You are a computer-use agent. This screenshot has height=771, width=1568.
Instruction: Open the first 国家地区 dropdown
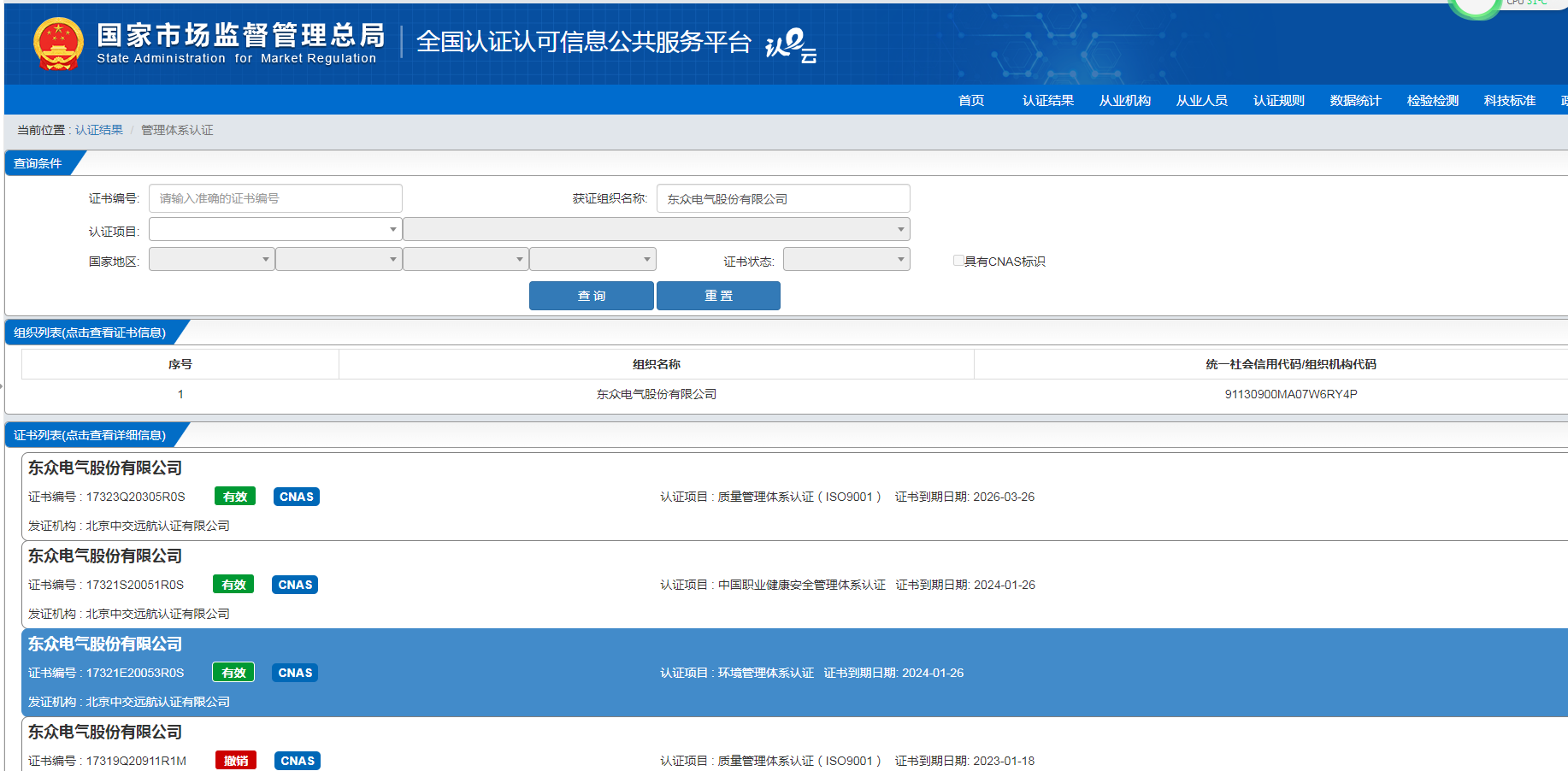[212, 259]
